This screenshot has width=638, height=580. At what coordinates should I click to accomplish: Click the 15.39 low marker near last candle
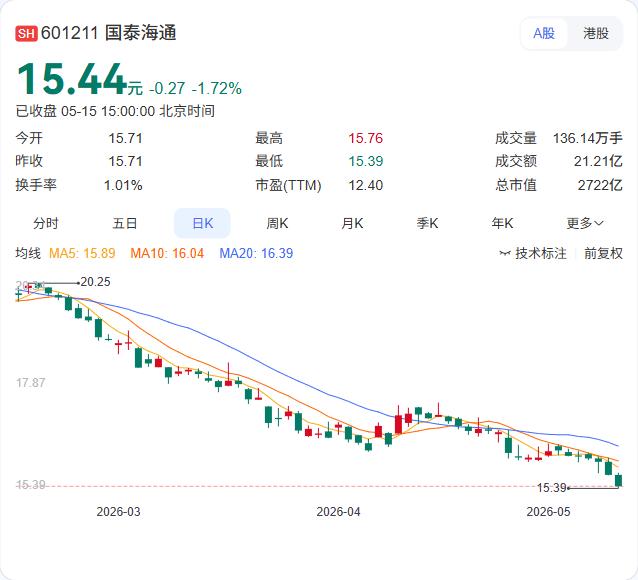[552, 488]
